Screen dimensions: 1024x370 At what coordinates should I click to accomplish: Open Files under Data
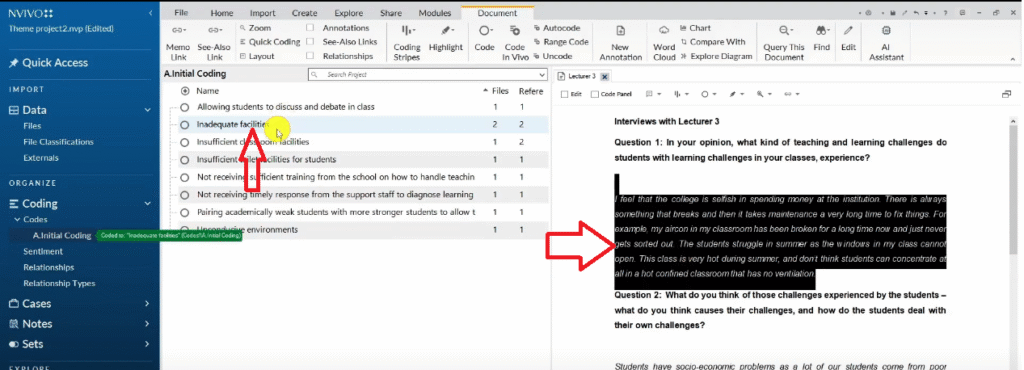pos(32,126)
